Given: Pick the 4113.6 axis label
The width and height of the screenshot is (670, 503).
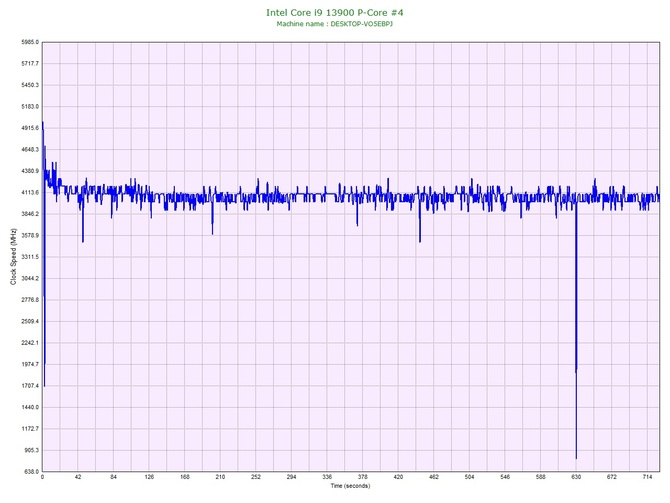Looking at the screenshot, I should (x=30, y=193).
